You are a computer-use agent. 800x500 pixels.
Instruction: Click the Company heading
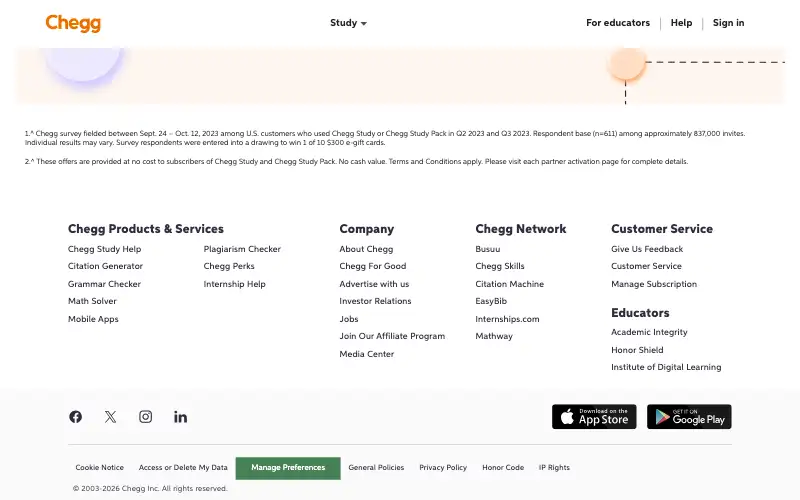coord(367,229)
